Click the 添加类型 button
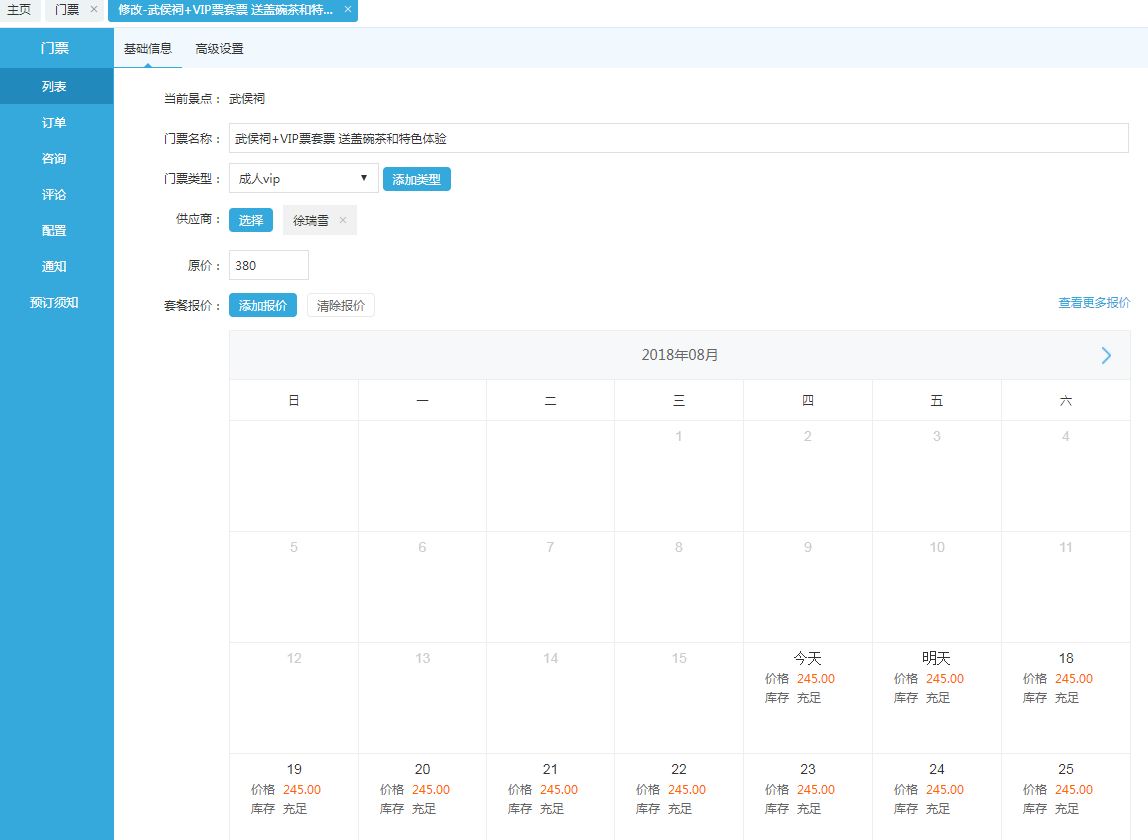This screenshot has width=1148, height=840. [x=416, y=179]
